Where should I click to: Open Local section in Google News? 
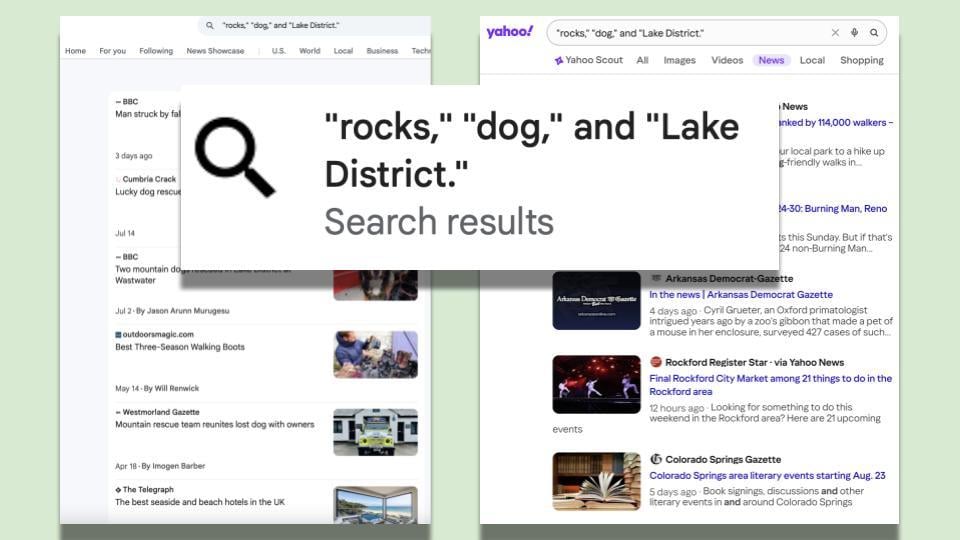[x=343, y=51]
